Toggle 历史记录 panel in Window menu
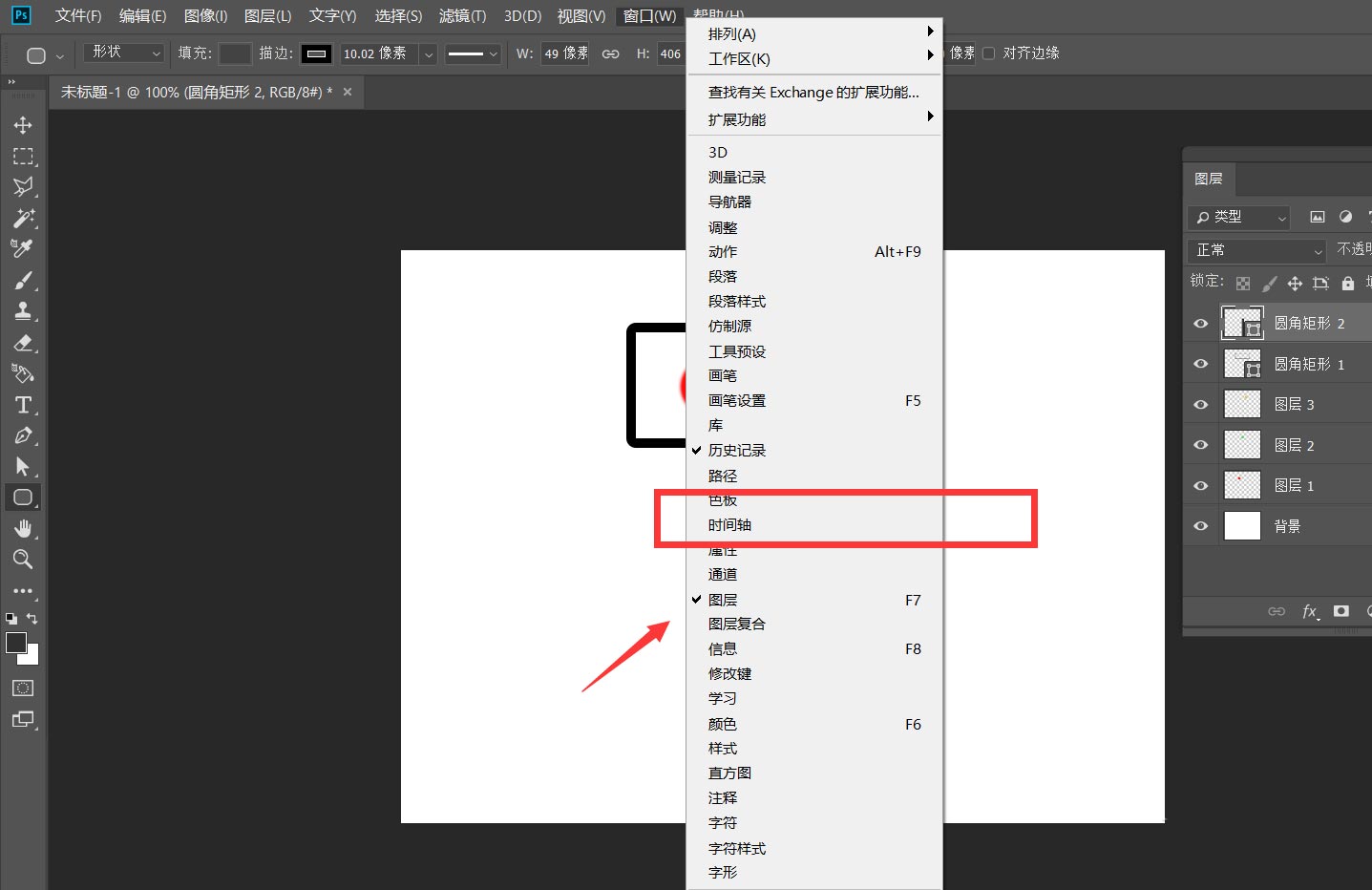 tap(814, 450)
